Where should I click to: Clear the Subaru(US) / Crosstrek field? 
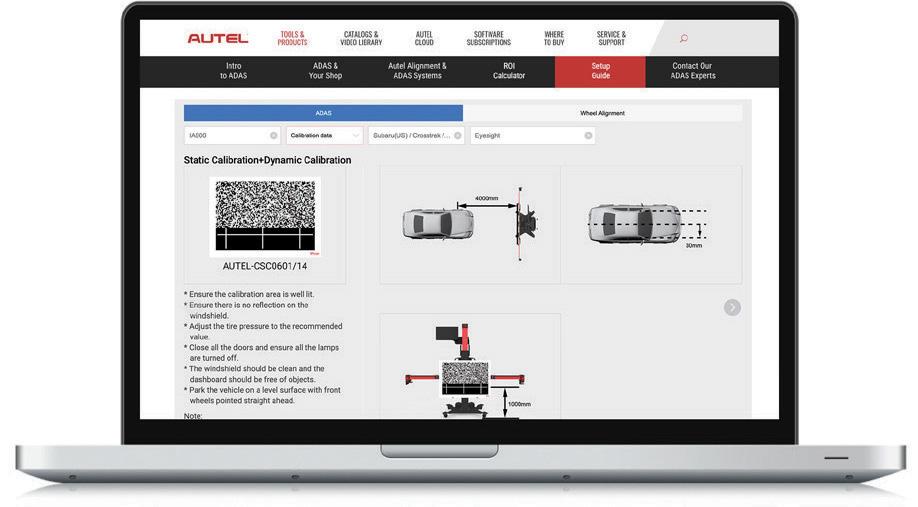coord(458,135)
